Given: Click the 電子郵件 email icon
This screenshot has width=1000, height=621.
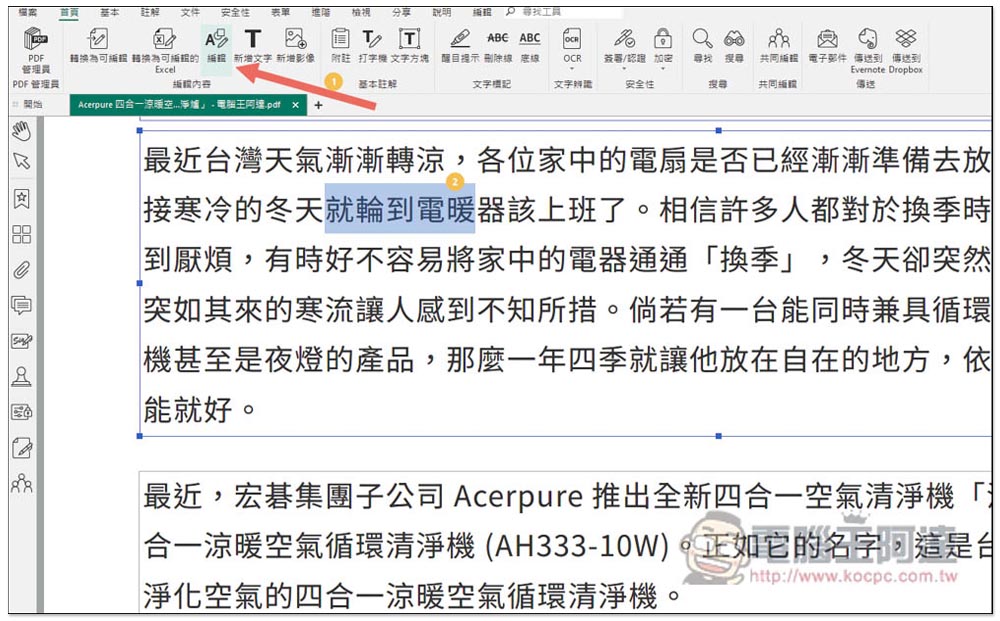Looking at the screenshot, I should [827, 39].
